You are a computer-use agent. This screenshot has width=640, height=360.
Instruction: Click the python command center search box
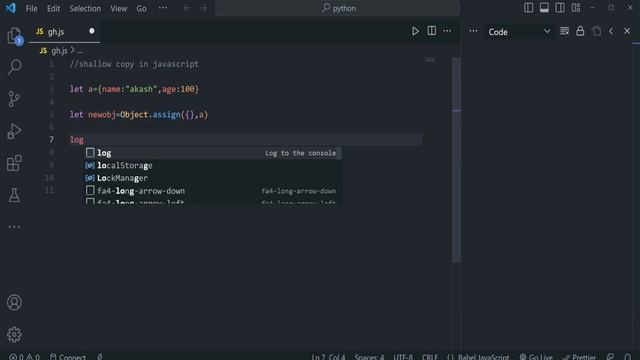(x=338, y=8)
